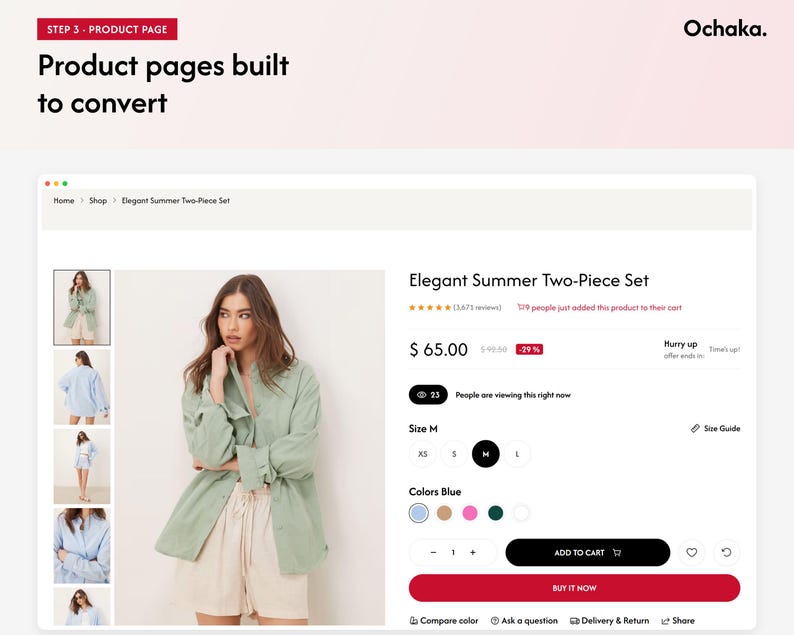Select size M

pos(486,454)
